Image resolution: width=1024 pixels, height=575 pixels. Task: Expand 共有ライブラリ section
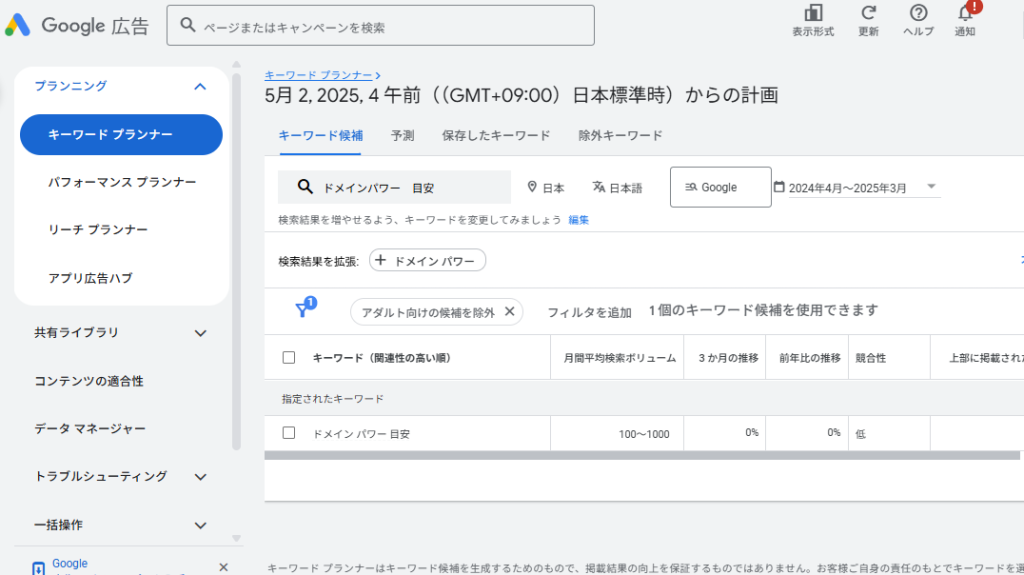[200, 333]
